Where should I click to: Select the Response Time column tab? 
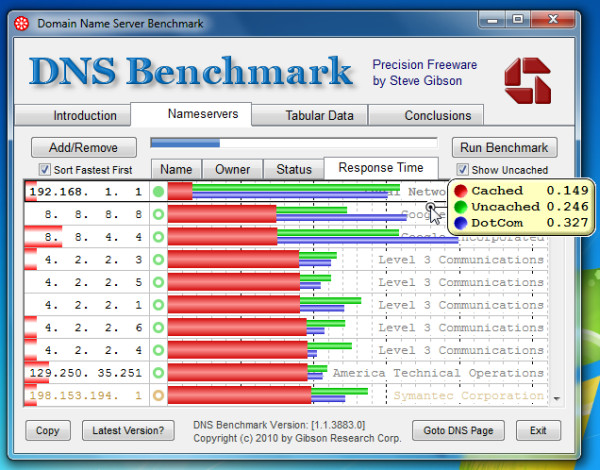(381, 168)
